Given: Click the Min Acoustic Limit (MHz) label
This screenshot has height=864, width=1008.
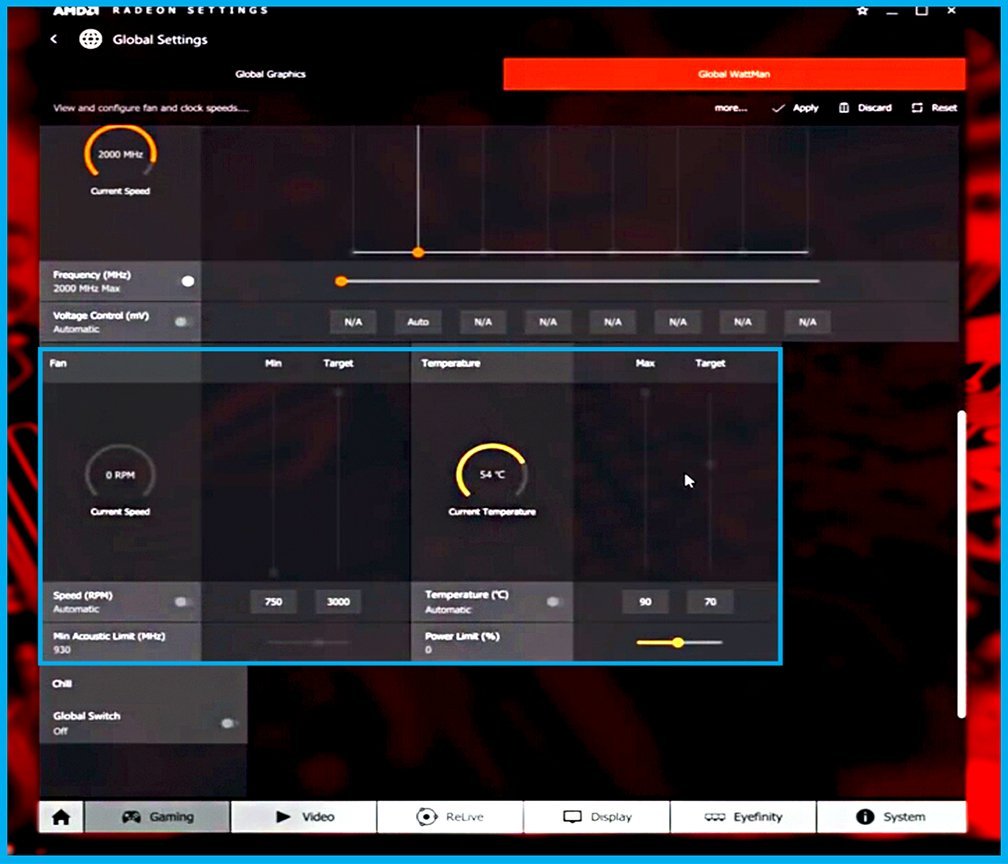Looking at the screenshot, I should [x=109, y=636].
